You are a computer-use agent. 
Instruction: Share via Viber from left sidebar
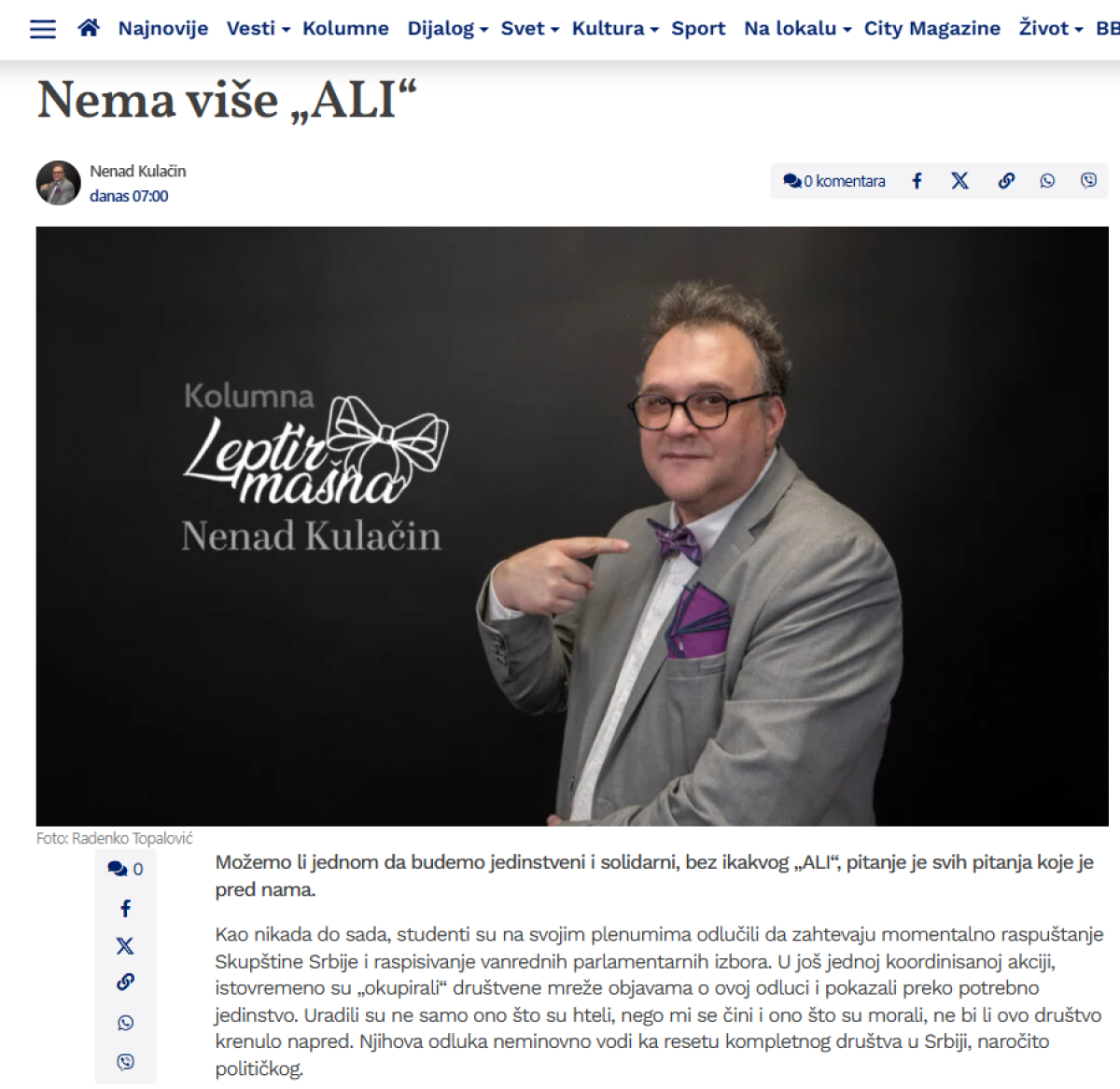(125, 1062)
